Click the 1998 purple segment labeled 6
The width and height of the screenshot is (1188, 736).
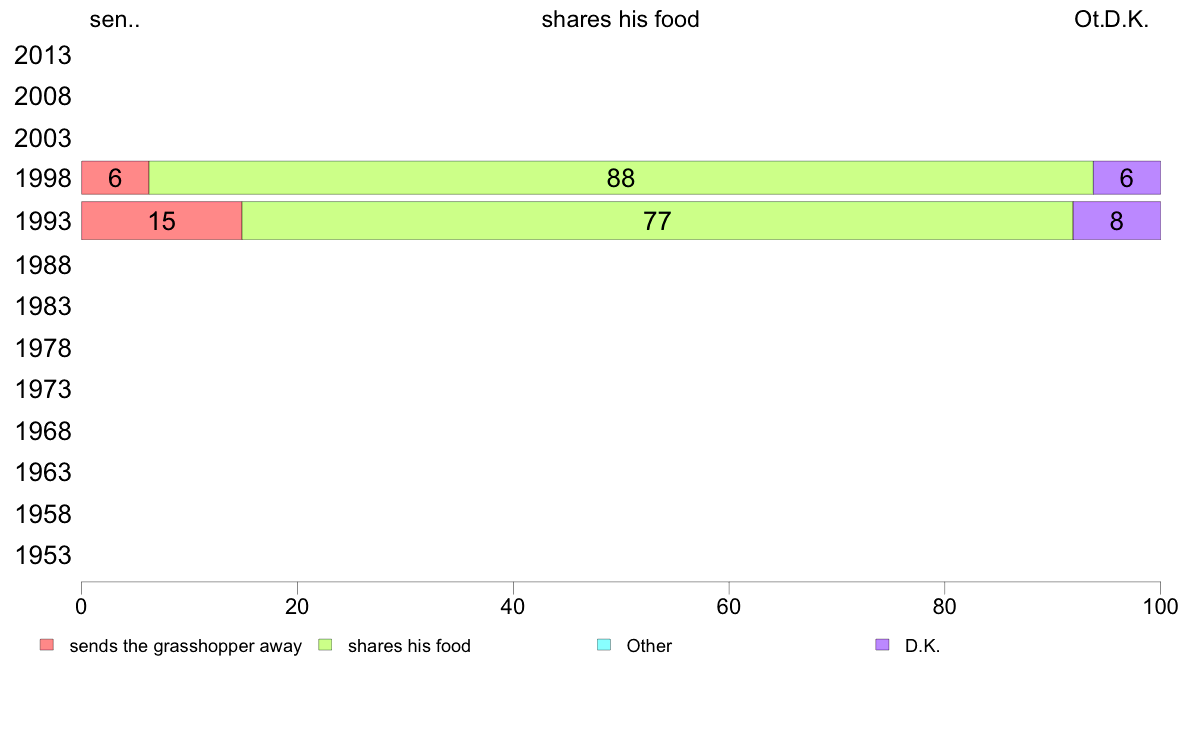point(1127,178)
